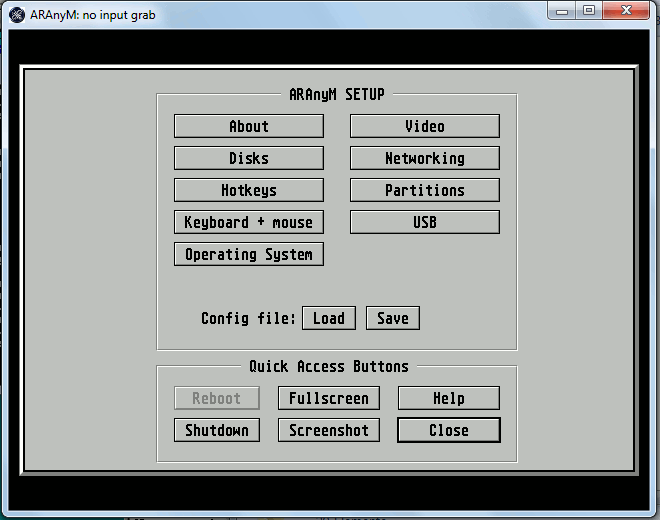The image size is (660, 520).
Task: Click the 'Quick Access Buttons' heading
Action: 329,366
